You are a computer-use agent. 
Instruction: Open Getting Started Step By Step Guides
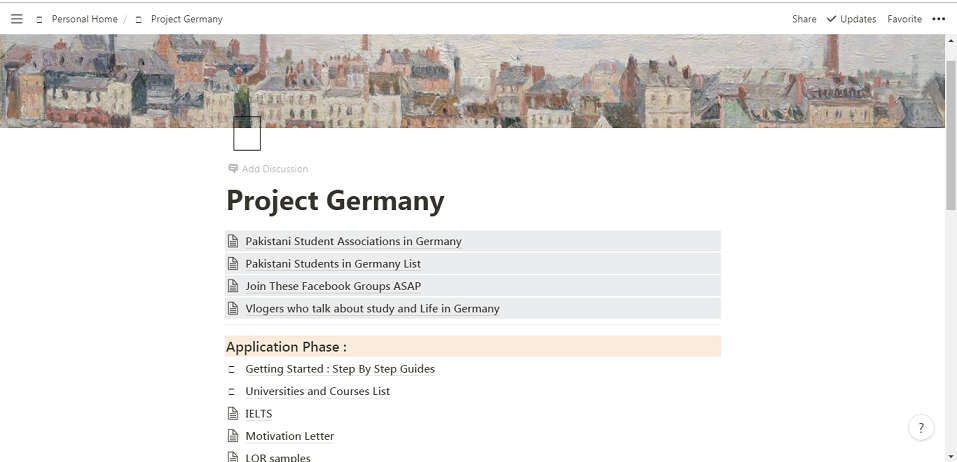340,369
